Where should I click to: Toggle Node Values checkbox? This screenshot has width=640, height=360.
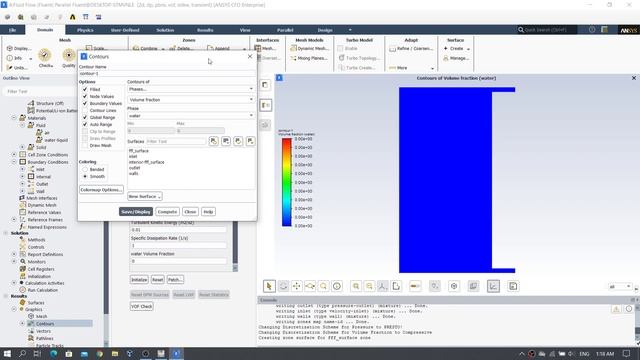click(x=85, y=96)
